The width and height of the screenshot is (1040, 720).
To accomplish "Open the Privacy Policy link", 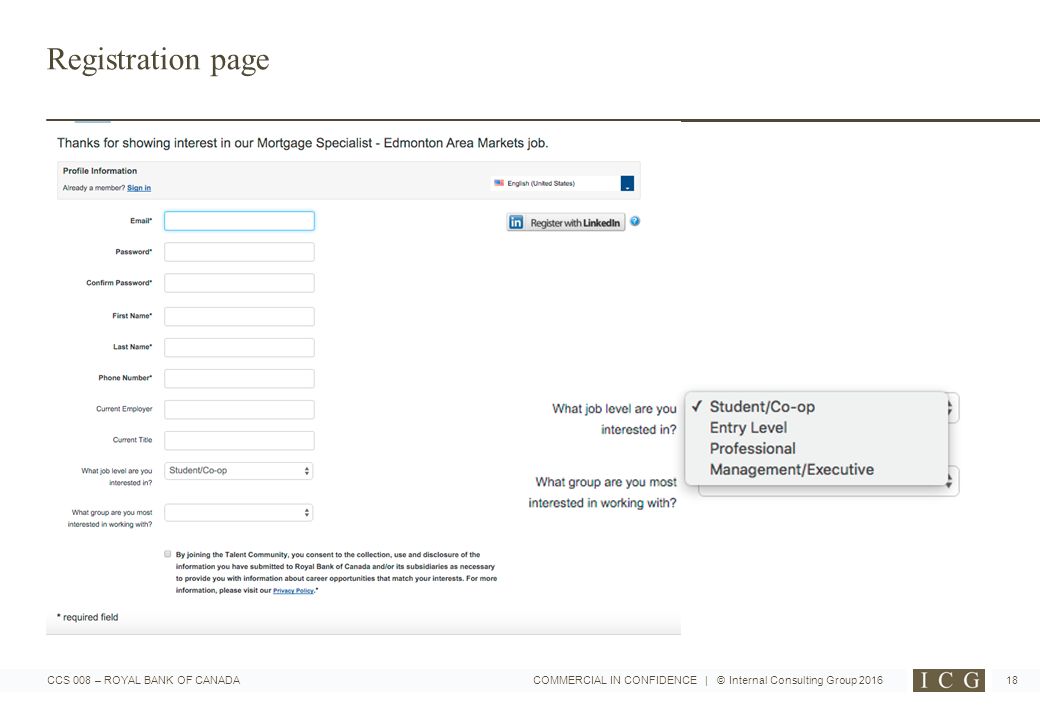I will [x=294, y=591].
